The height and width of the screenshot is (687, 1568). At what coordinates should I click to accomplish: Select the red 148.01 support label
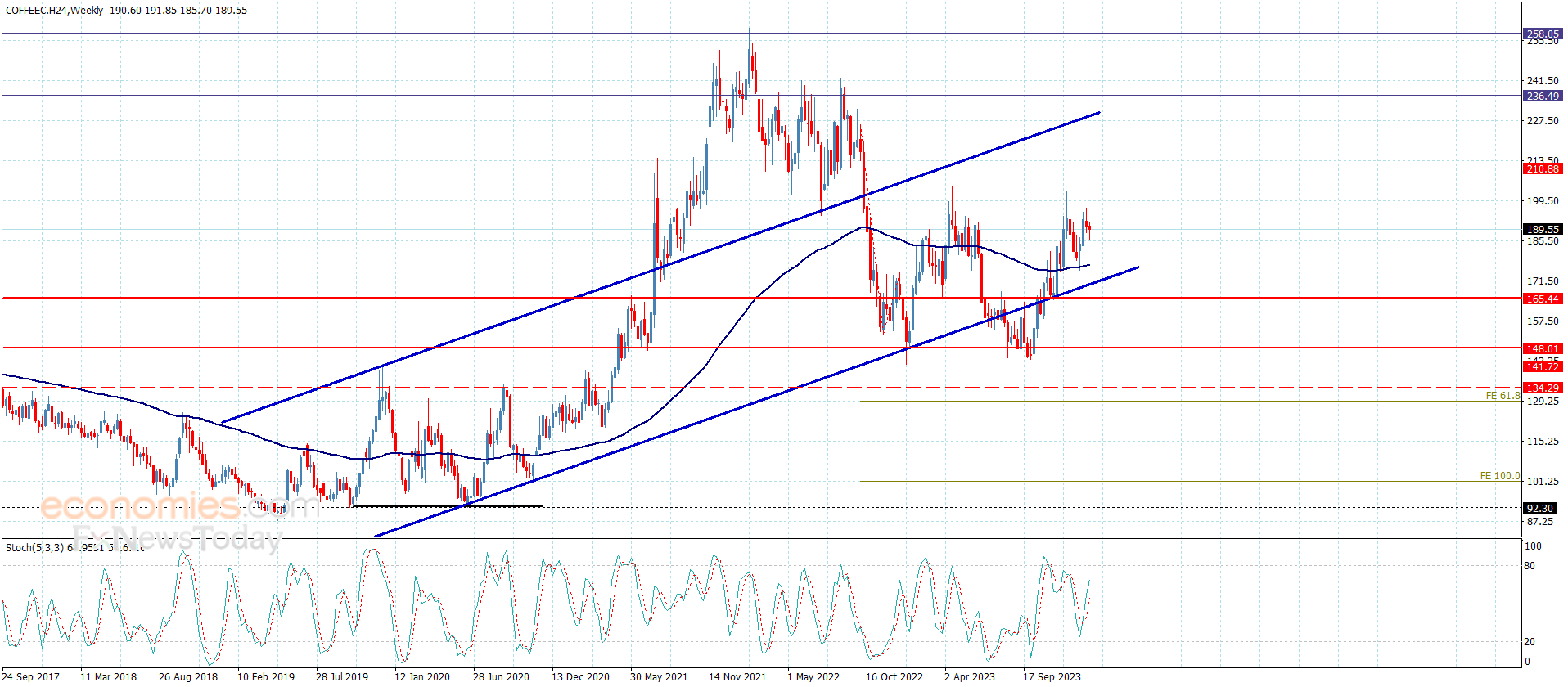(1543, 348)
